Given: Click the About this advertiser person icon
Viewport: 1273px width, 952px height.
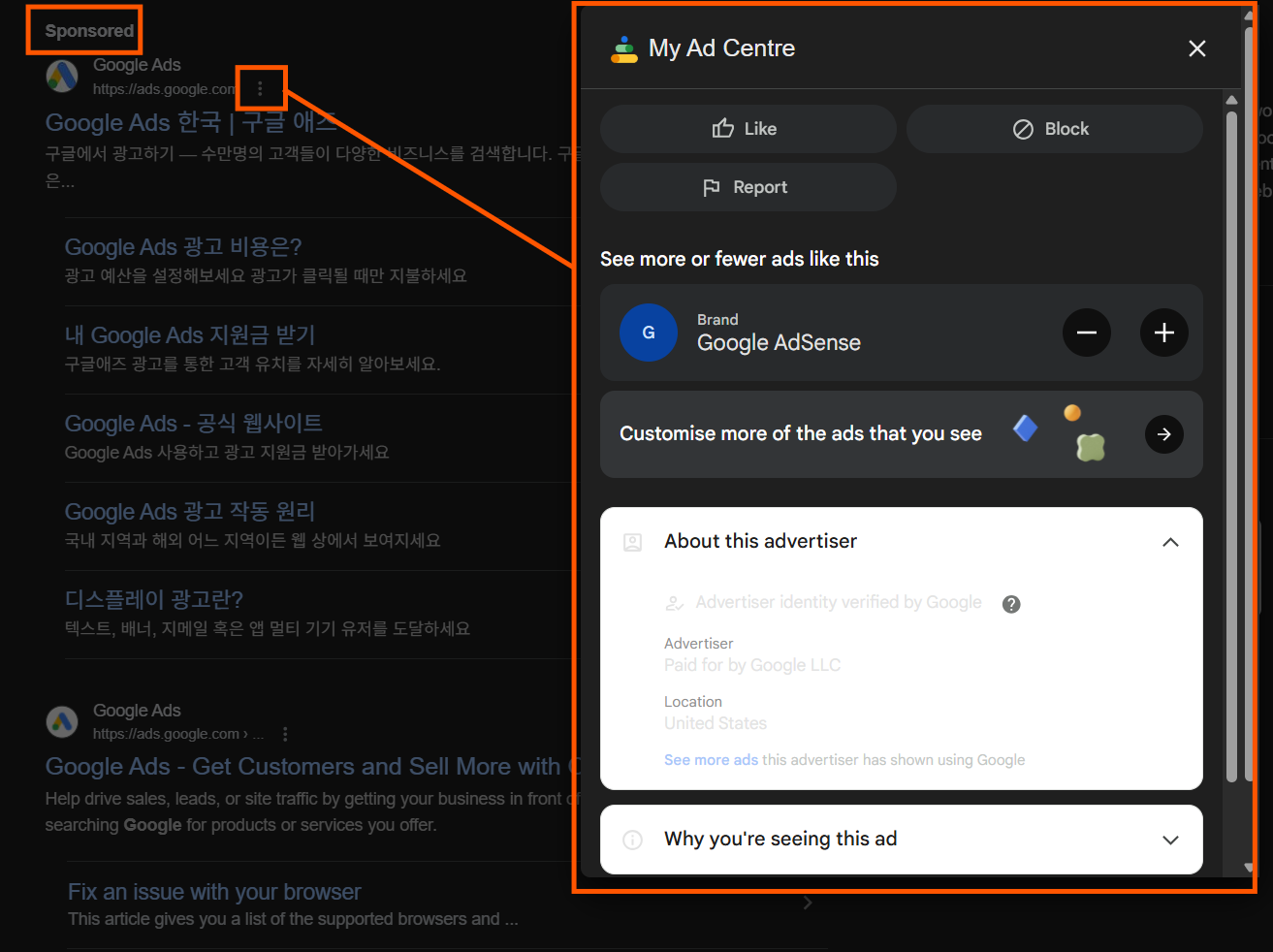Looking at the screenshot, I should tap(633, 542).
